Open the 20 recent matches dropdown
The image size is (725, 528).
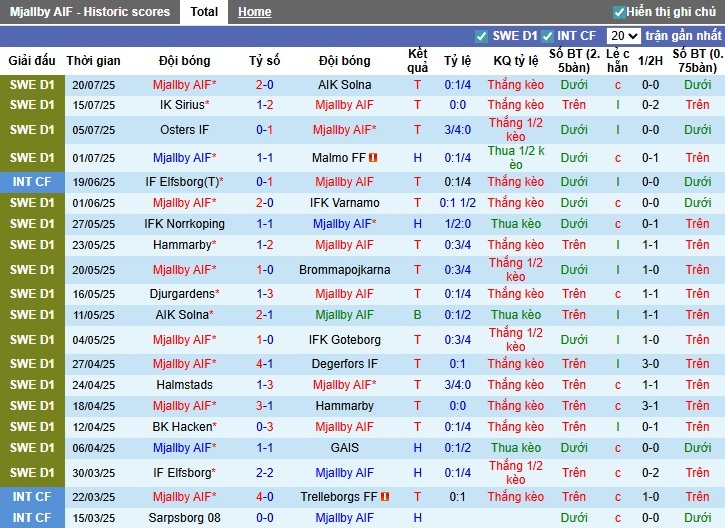click(x=623, y=36)
